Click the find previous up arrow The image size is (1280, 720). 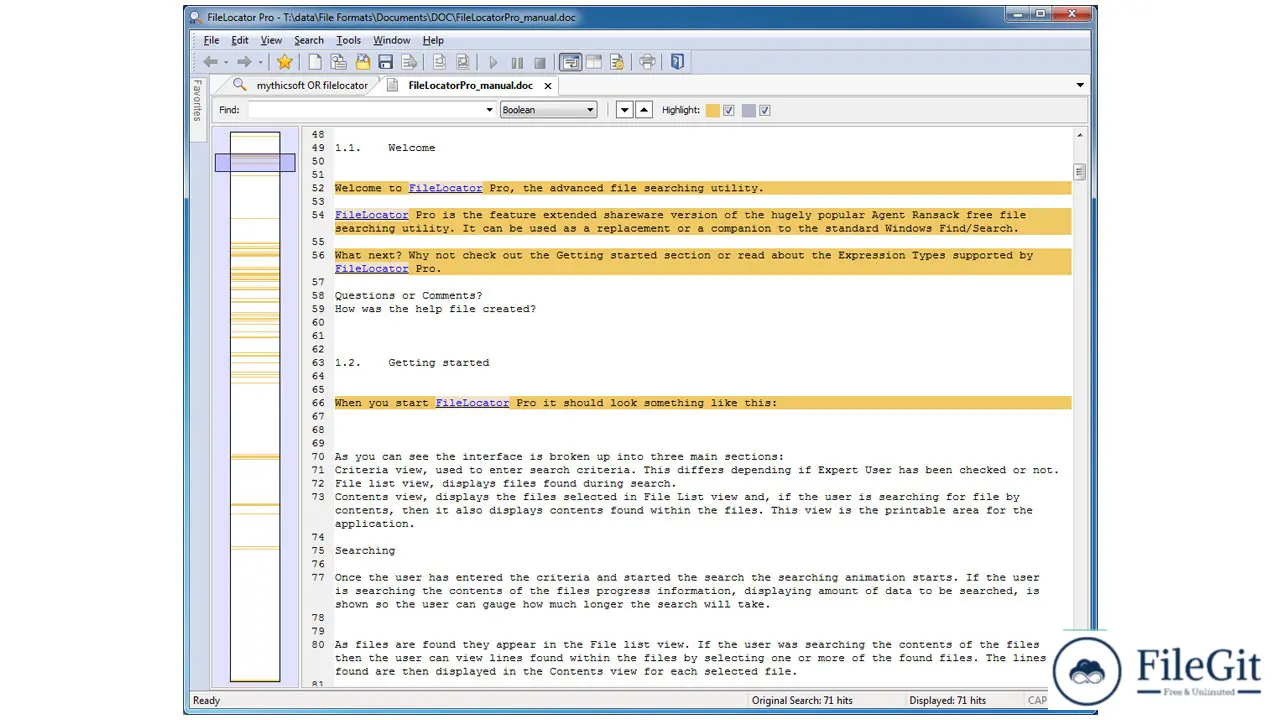point(644,110)
